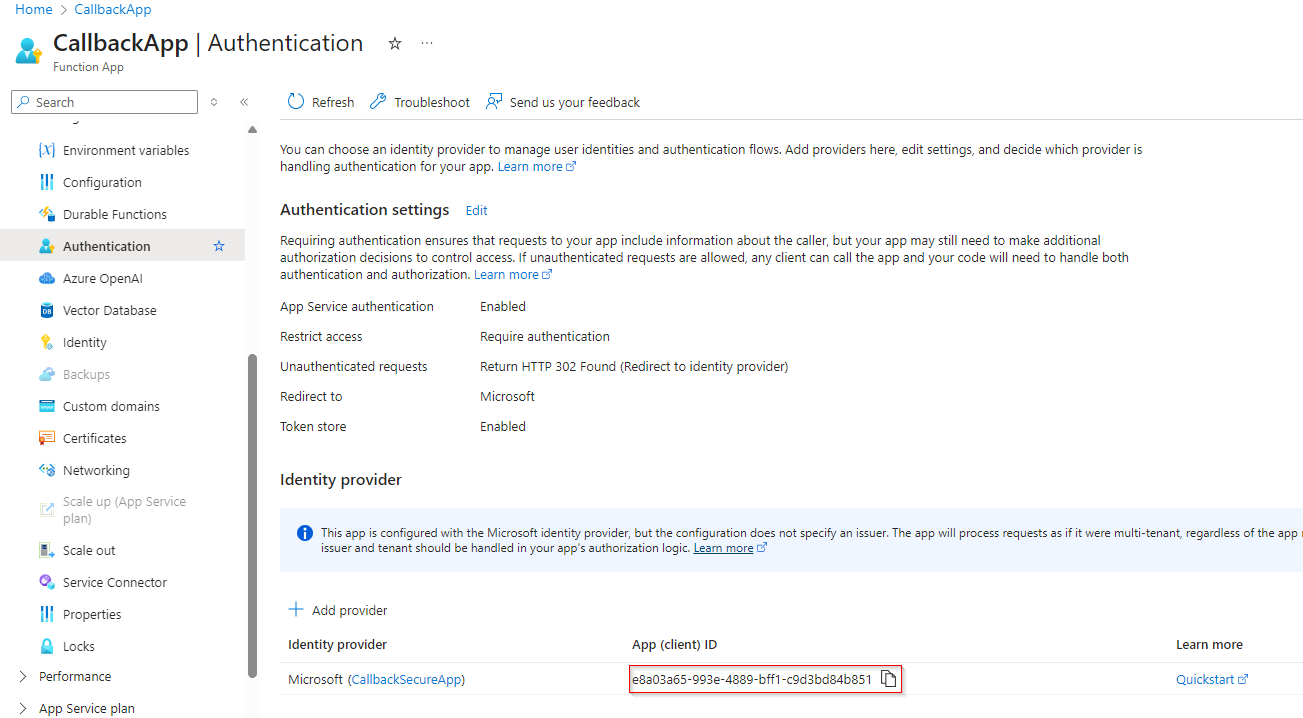Click the Identity key icon
This screenshot has height=718, width=1303.
46,342
